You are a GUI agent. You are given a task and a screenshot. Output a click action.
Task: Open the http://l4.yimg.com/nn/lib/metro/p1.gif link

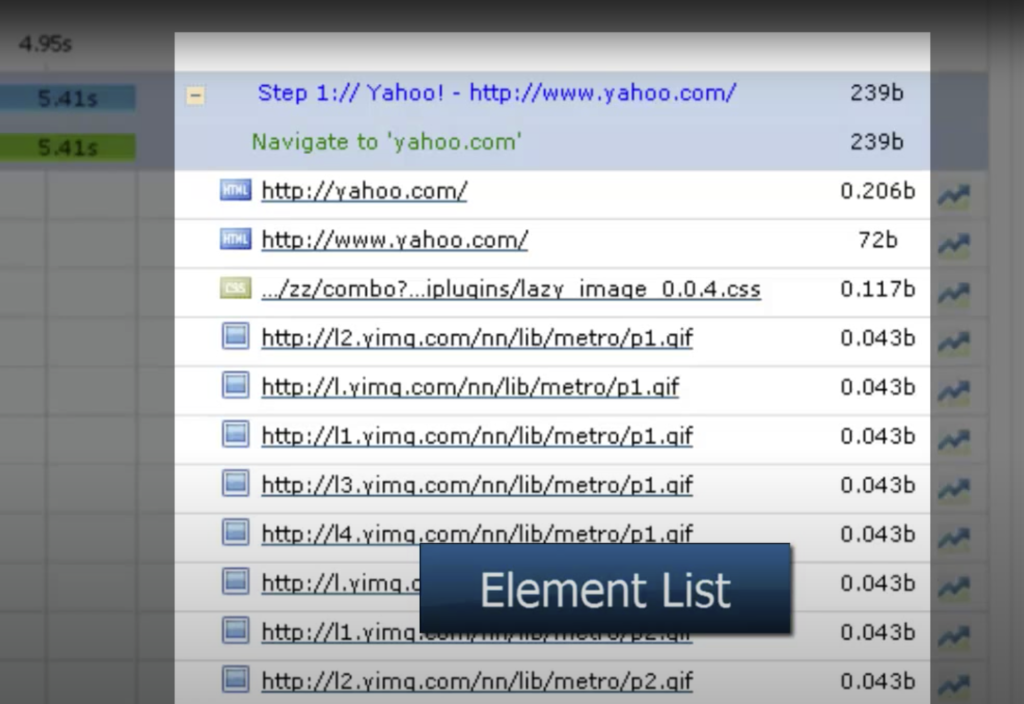click(477, 534)
